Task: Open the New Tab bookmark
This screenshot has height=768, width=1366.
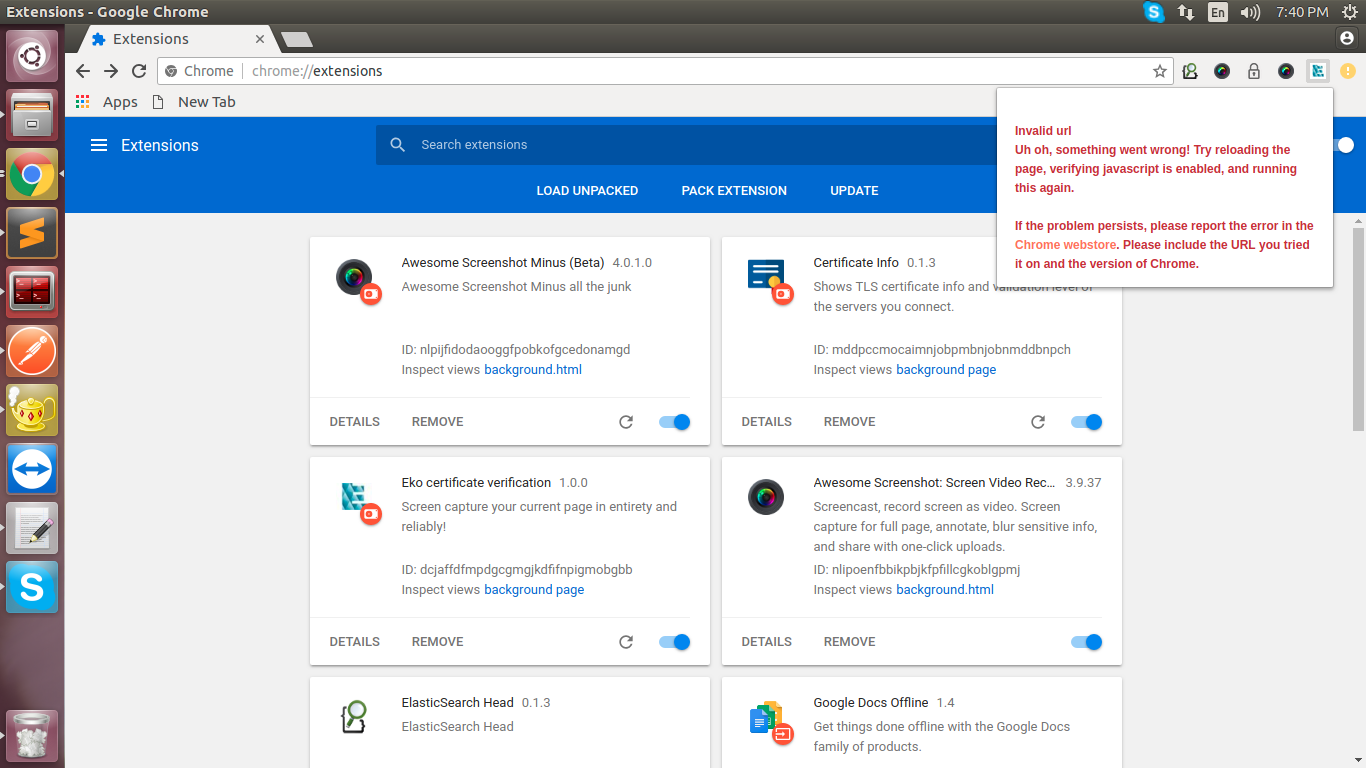Action: [x=194, y=102]
